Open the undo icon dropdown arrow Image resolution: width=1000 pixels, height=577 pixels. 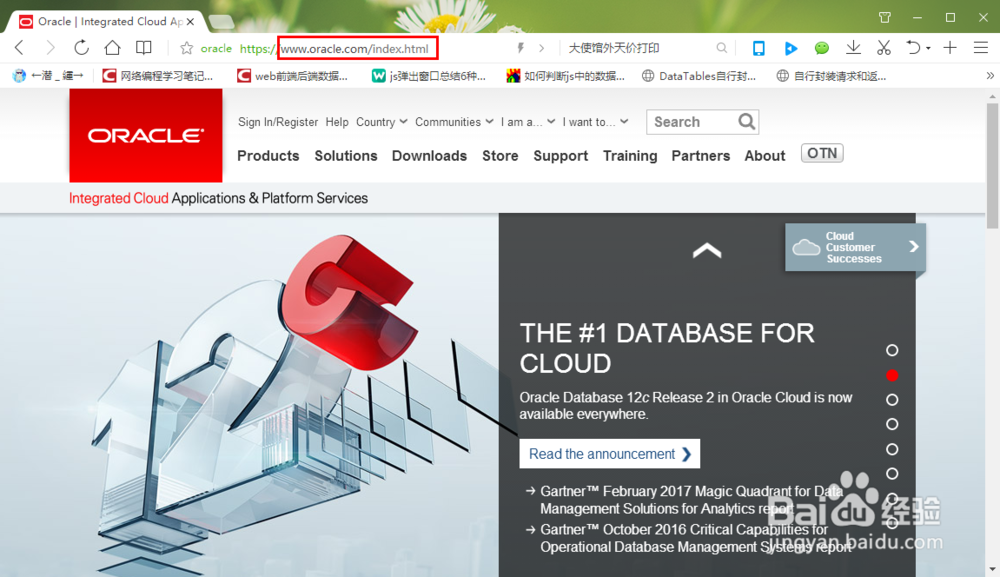928,48
